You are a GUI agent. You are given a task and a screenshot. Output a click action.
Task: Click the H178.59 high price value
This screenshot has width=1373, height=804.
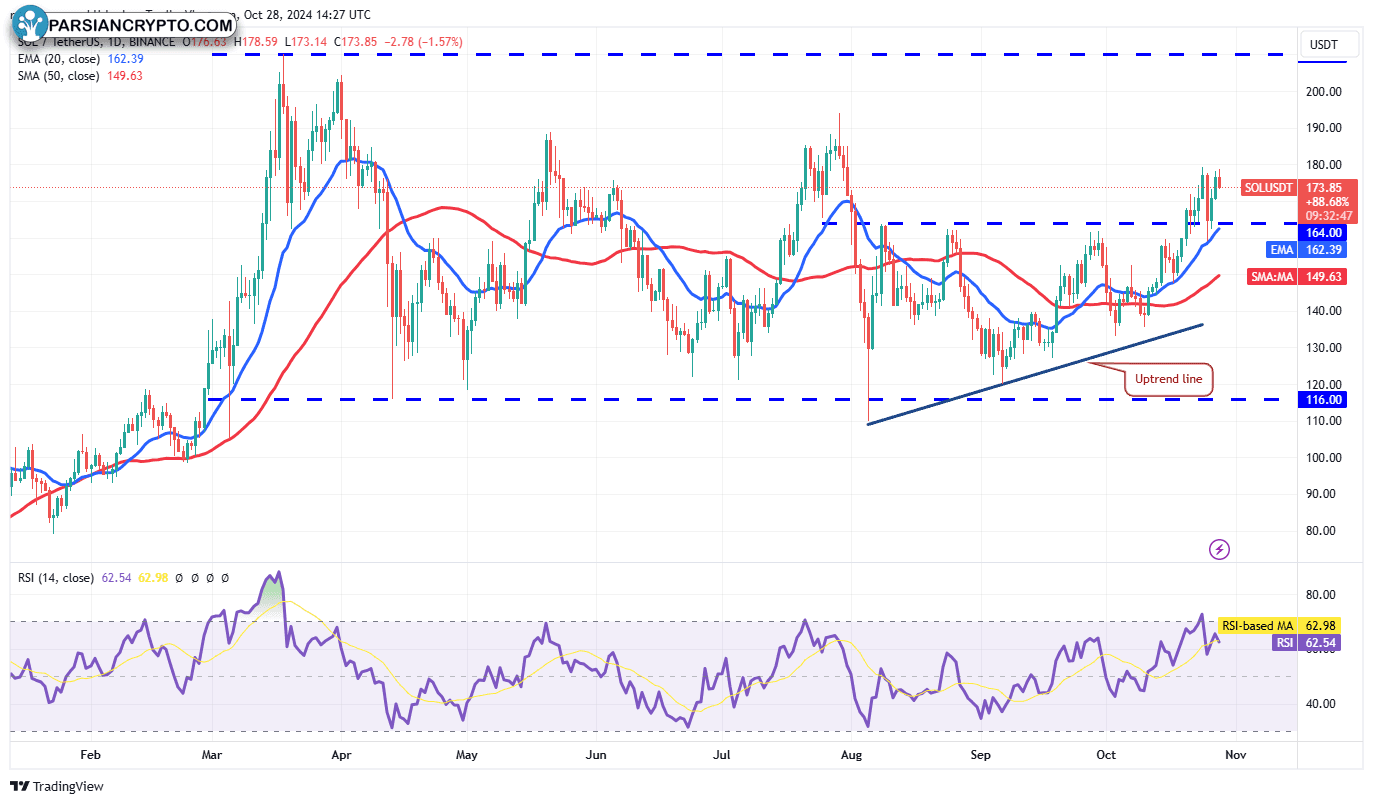(x=257, y=42)
